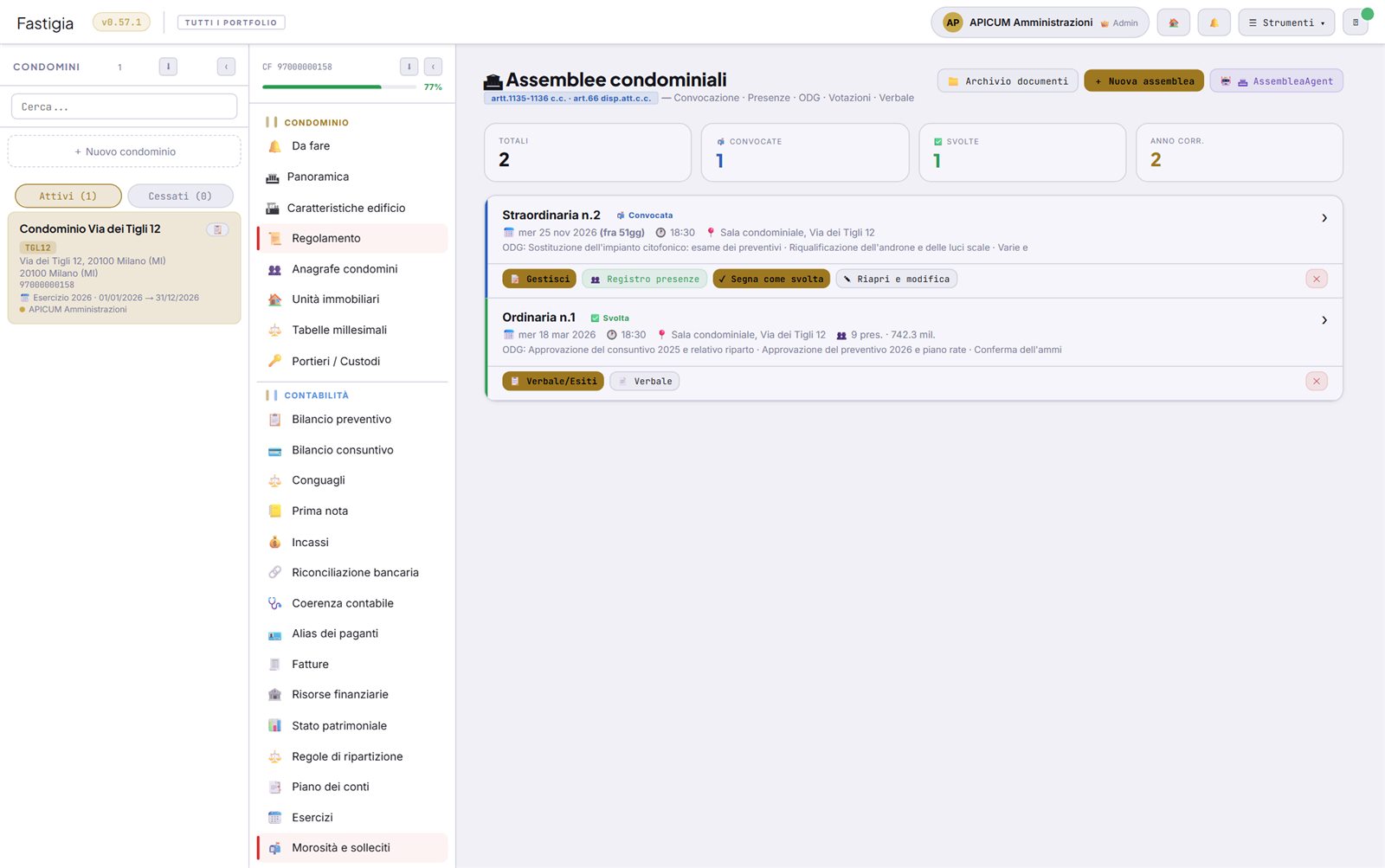Switch to the Attivi (1) filter
The image size is (1385, 868).
click(x=68, y=196)
